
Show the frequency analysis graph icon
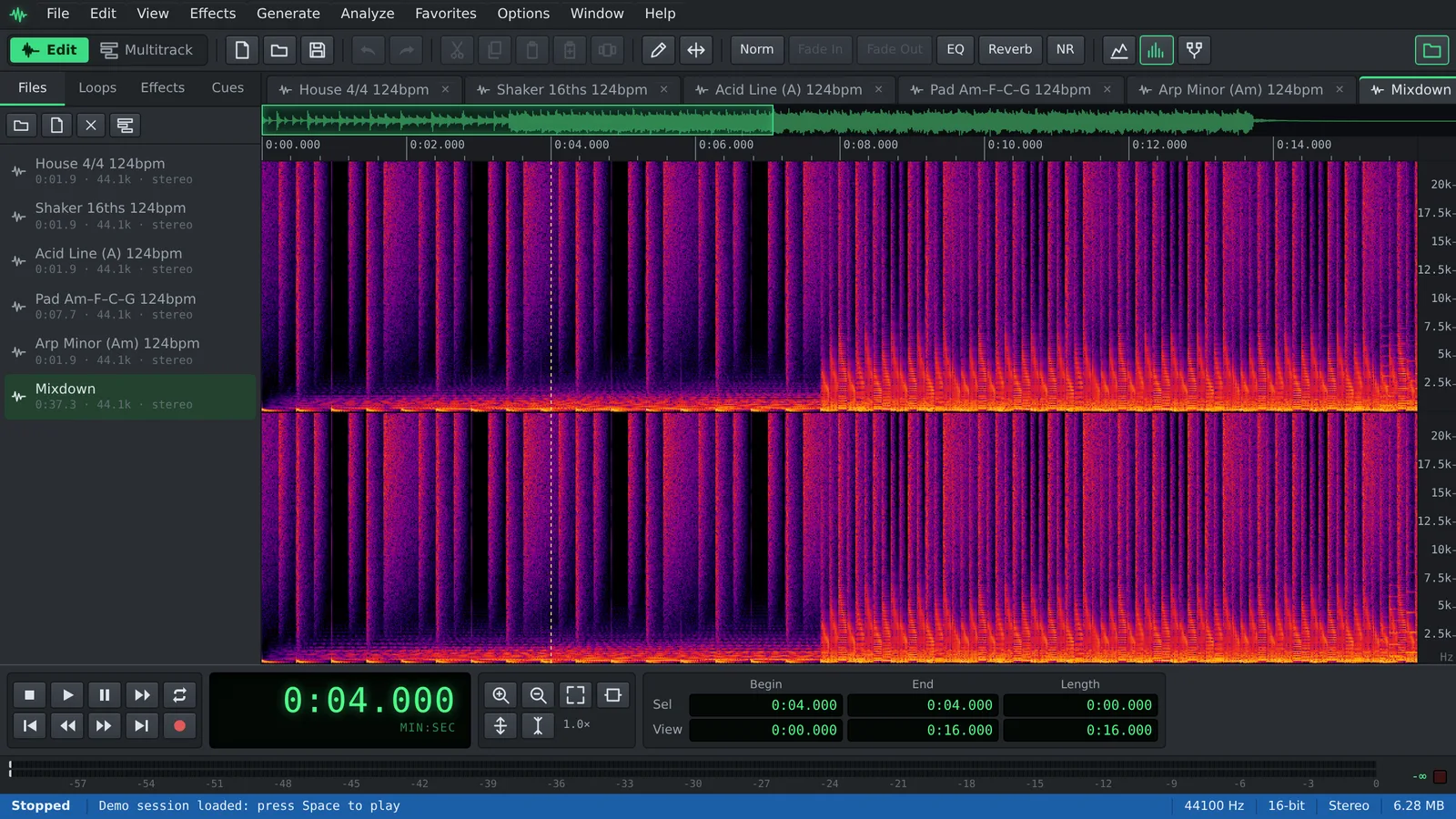[1119, 50]
